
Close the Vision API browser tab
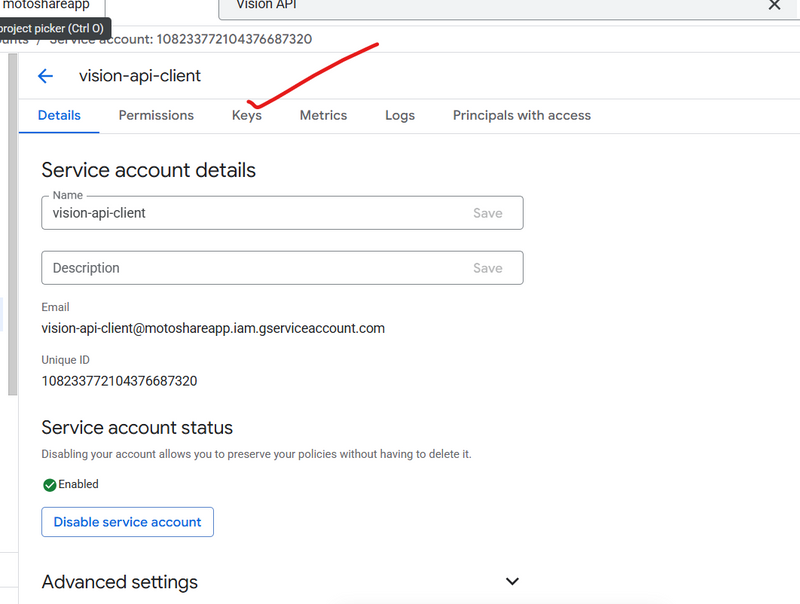point(773,5)
